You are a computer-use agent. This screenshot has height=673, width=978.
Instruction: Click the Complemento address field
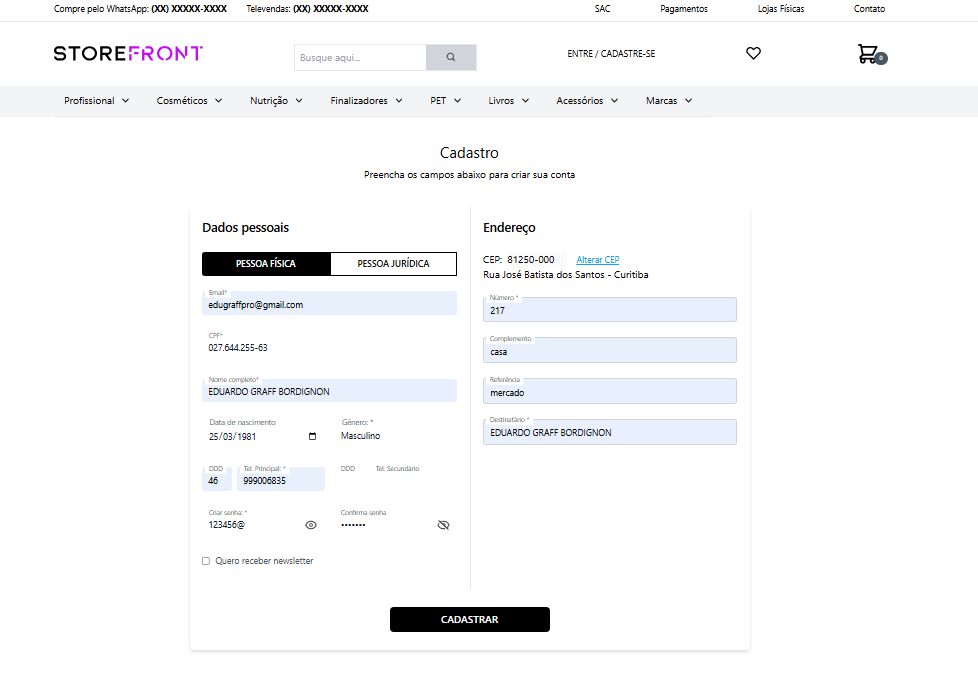[x=610, y=351]
